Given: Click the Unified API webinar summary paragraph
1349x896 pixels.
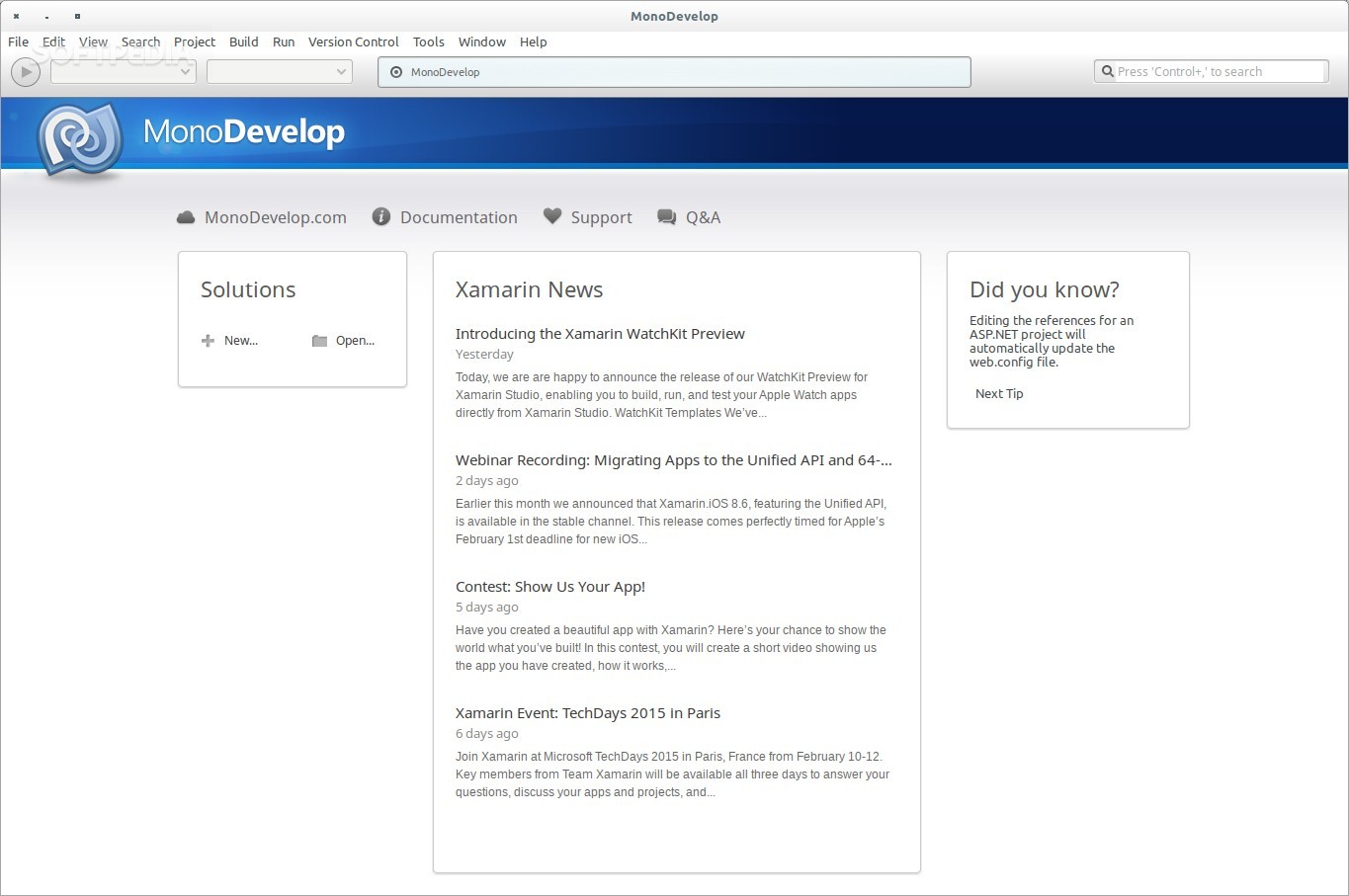Looking at the screenshot, I should (670, 522).
